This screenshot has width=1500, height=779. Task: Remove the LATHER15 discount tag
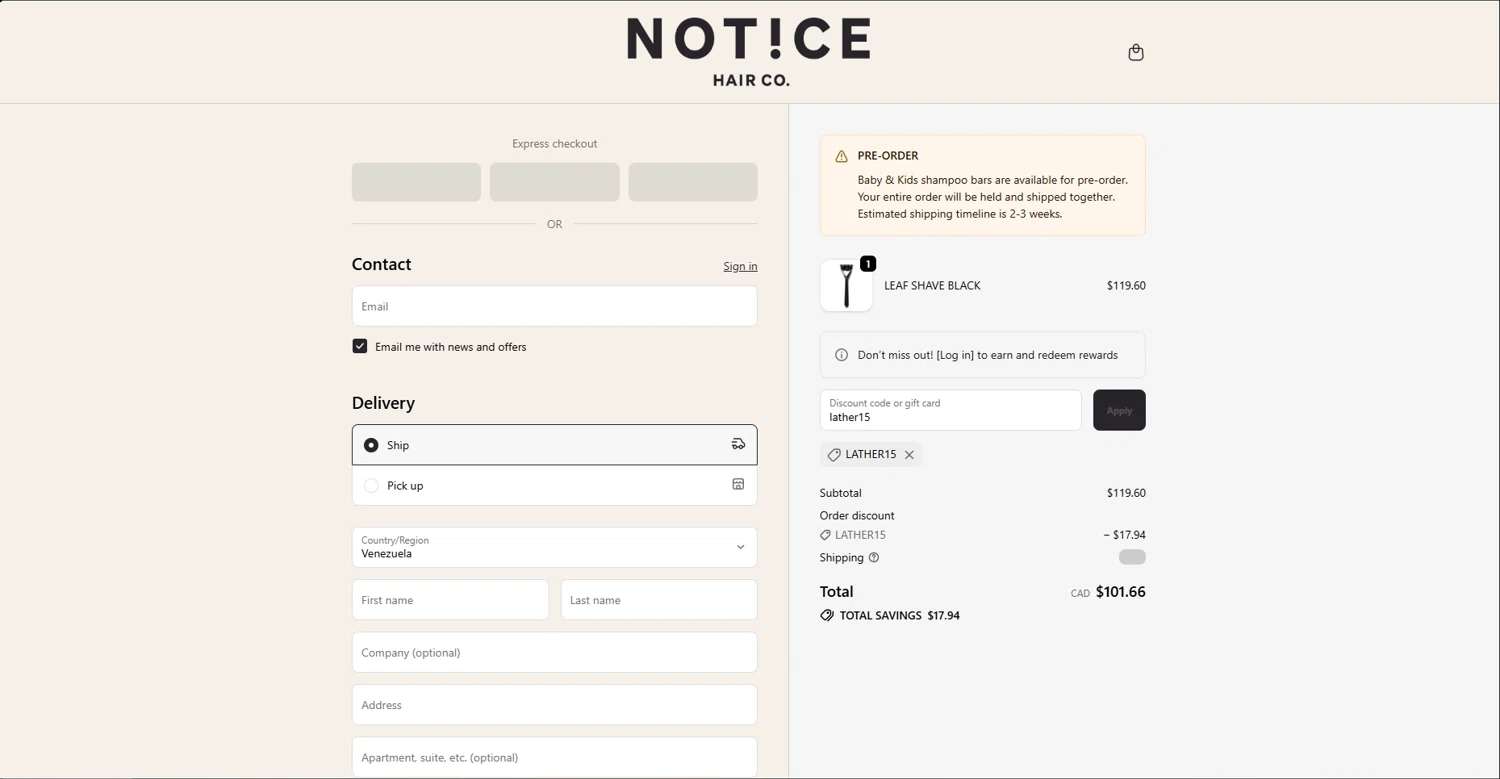909,455
